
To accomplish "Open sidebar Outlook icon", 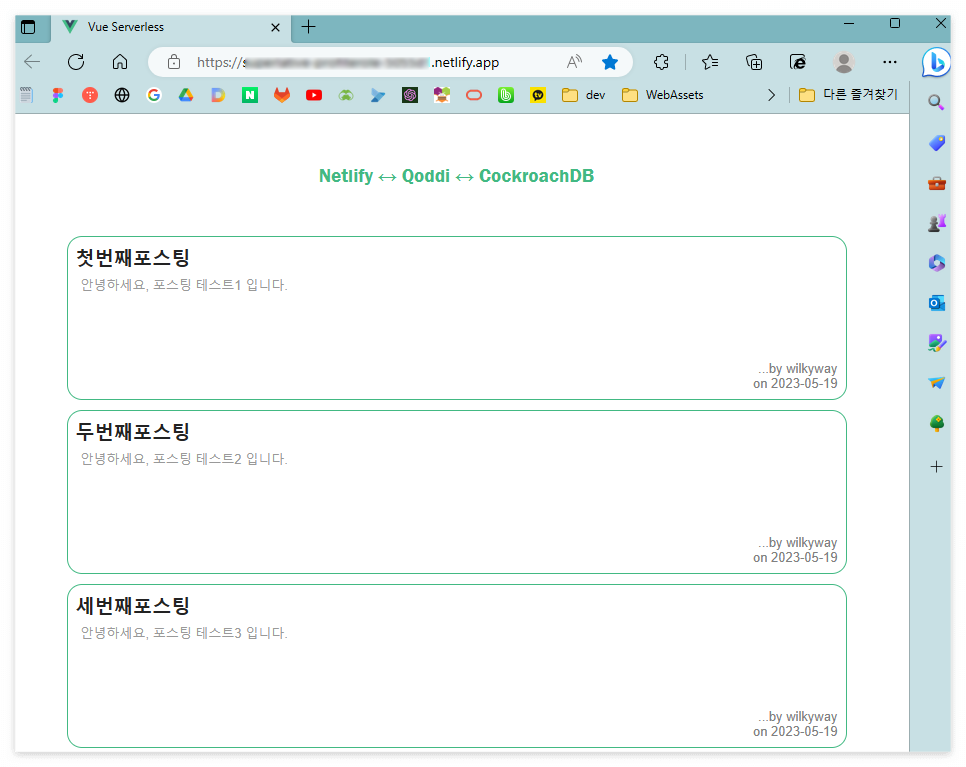I will point(936,302).
